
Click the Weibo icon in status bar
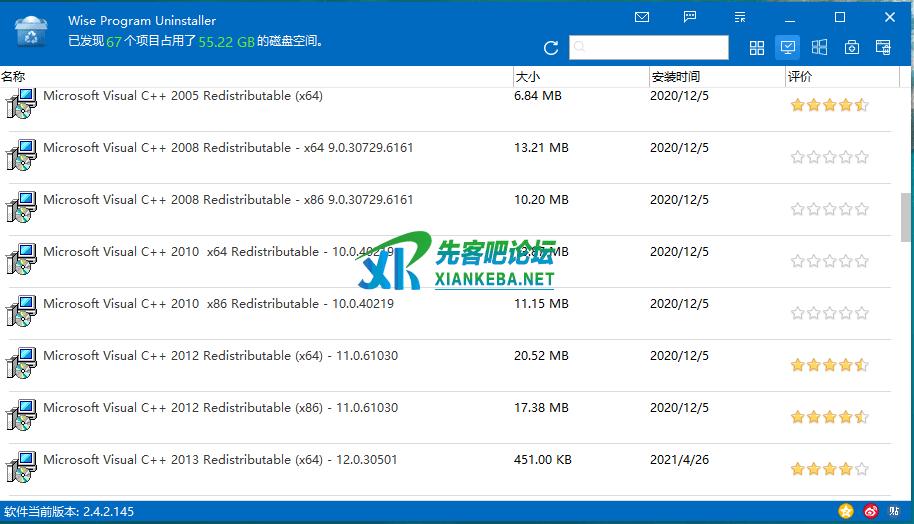871,512
